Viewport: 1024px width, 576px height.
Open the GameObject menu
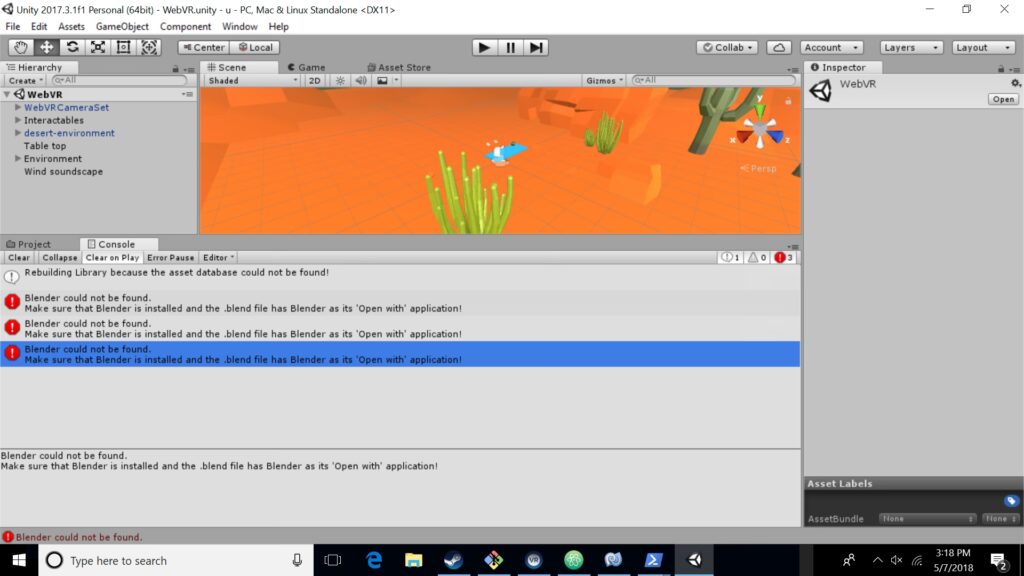pyautogui.click(x=122, y=26)
